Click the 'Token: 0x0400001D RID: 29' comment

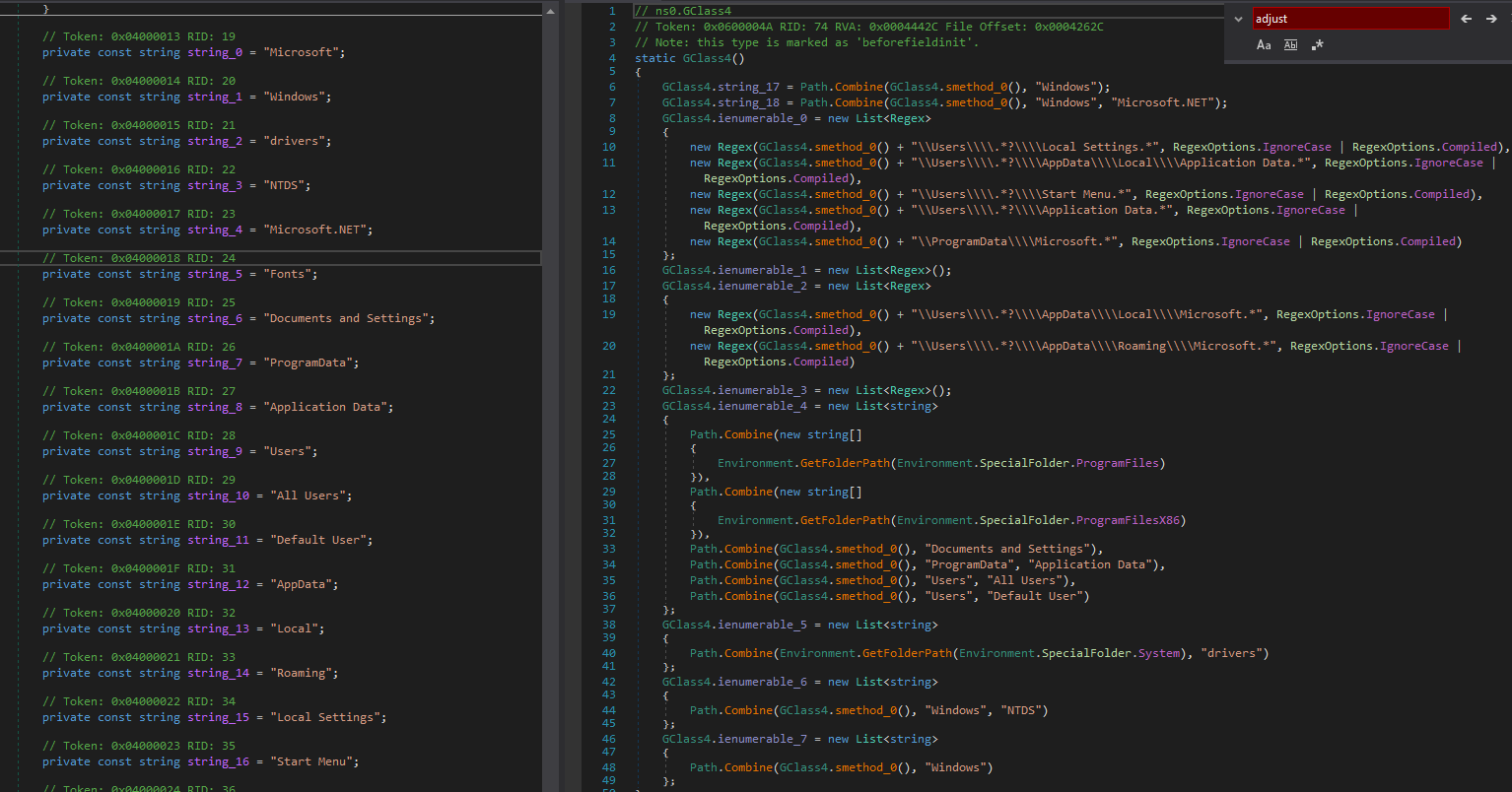point(139,480)
